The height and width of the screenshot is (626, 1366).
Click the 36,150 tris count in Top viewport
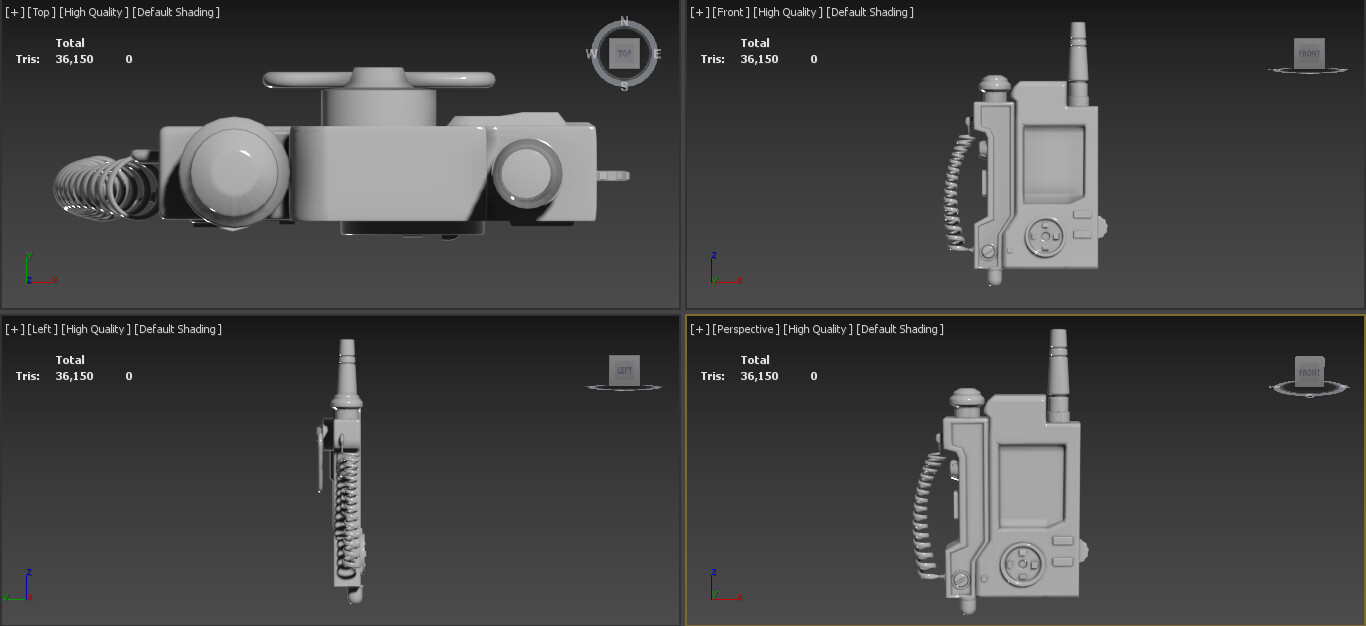pos(74,59)
